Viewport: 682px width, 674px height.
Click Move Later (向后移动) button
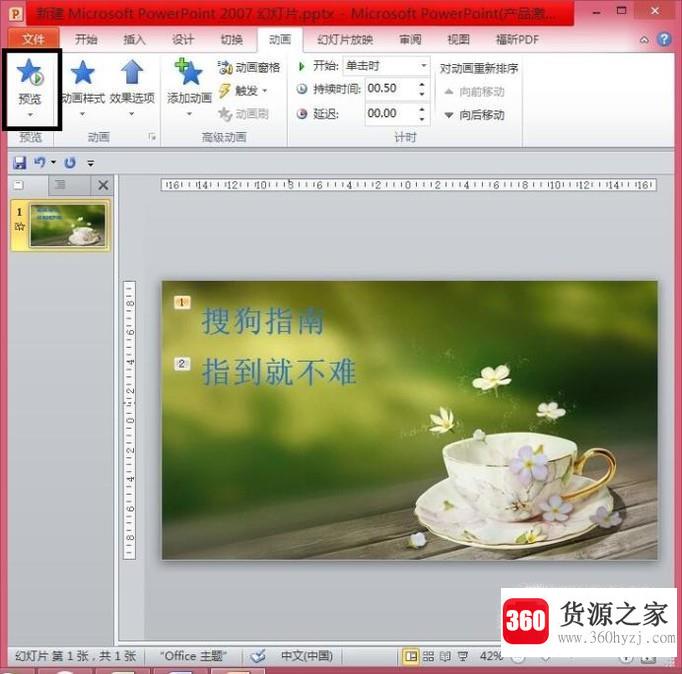click(x=475, y=115)
